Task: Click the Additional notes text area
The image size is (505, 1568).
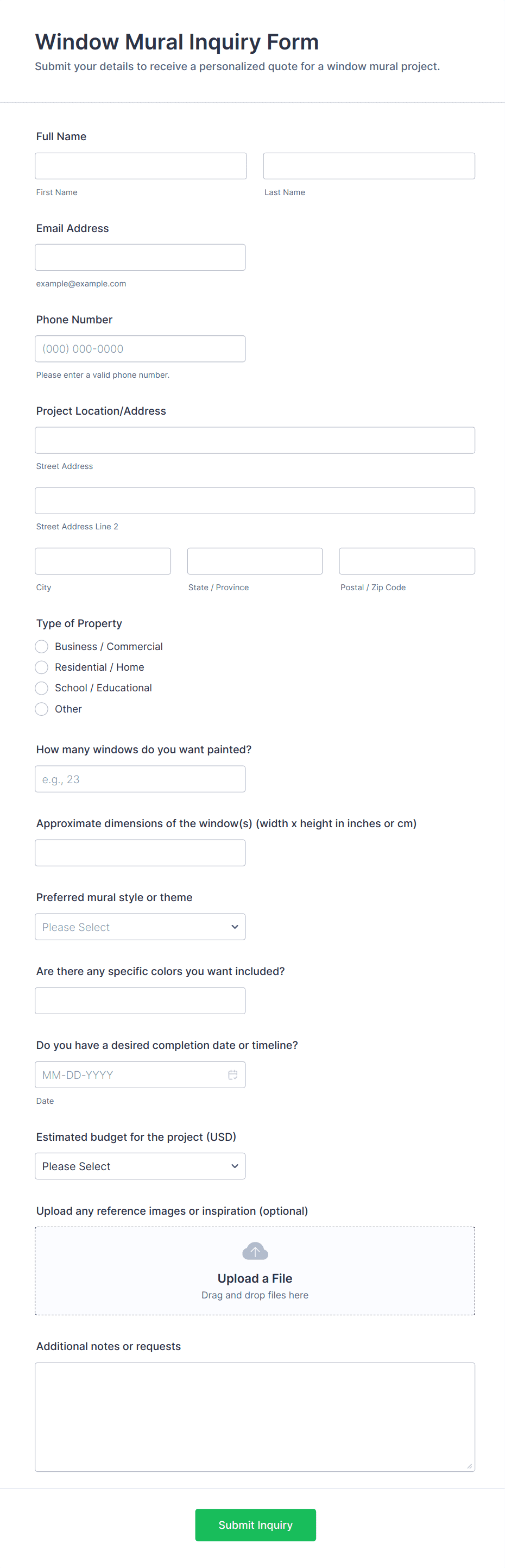Action: click(x=254, y=1416)
